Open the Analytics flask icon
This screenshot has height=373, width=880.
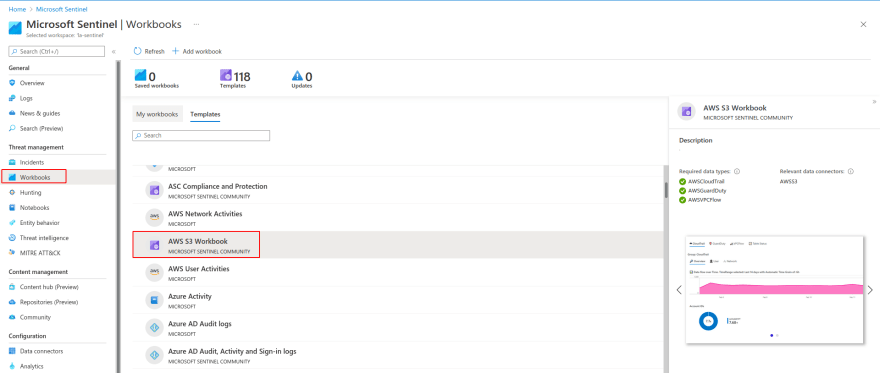click(x=12, y=366)
